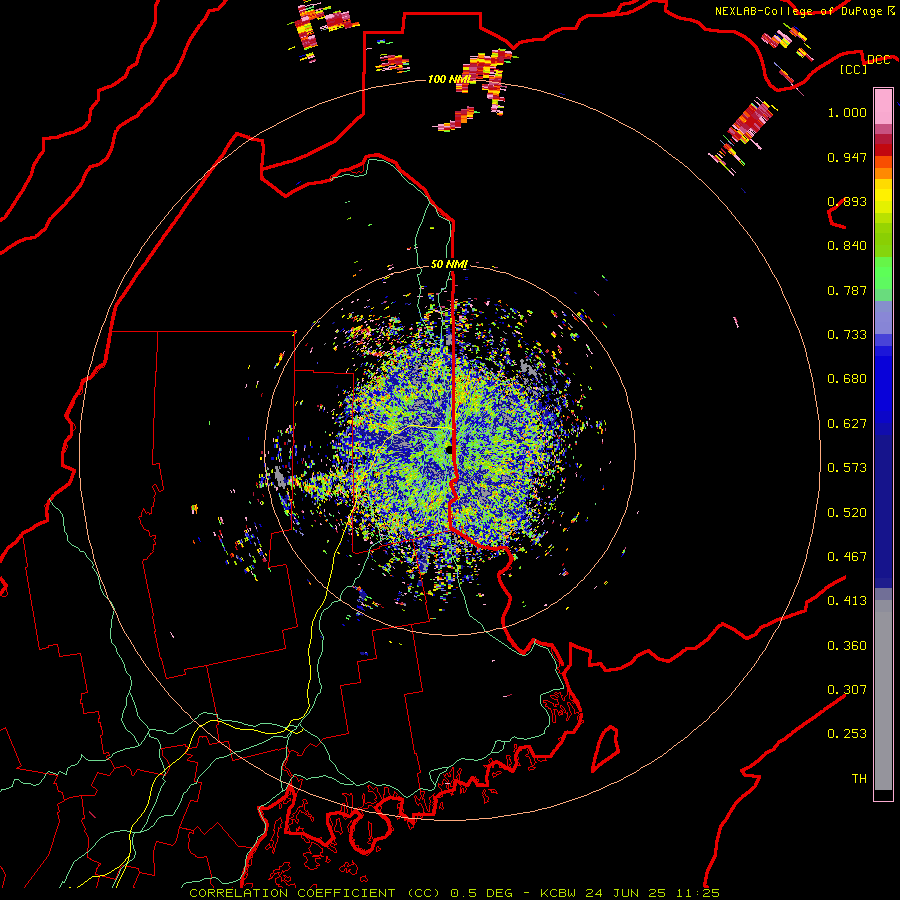This screenshot has width=900, height=900.
Task: Click the 100 NMI range ring label
Action: (x=449, y=79)
